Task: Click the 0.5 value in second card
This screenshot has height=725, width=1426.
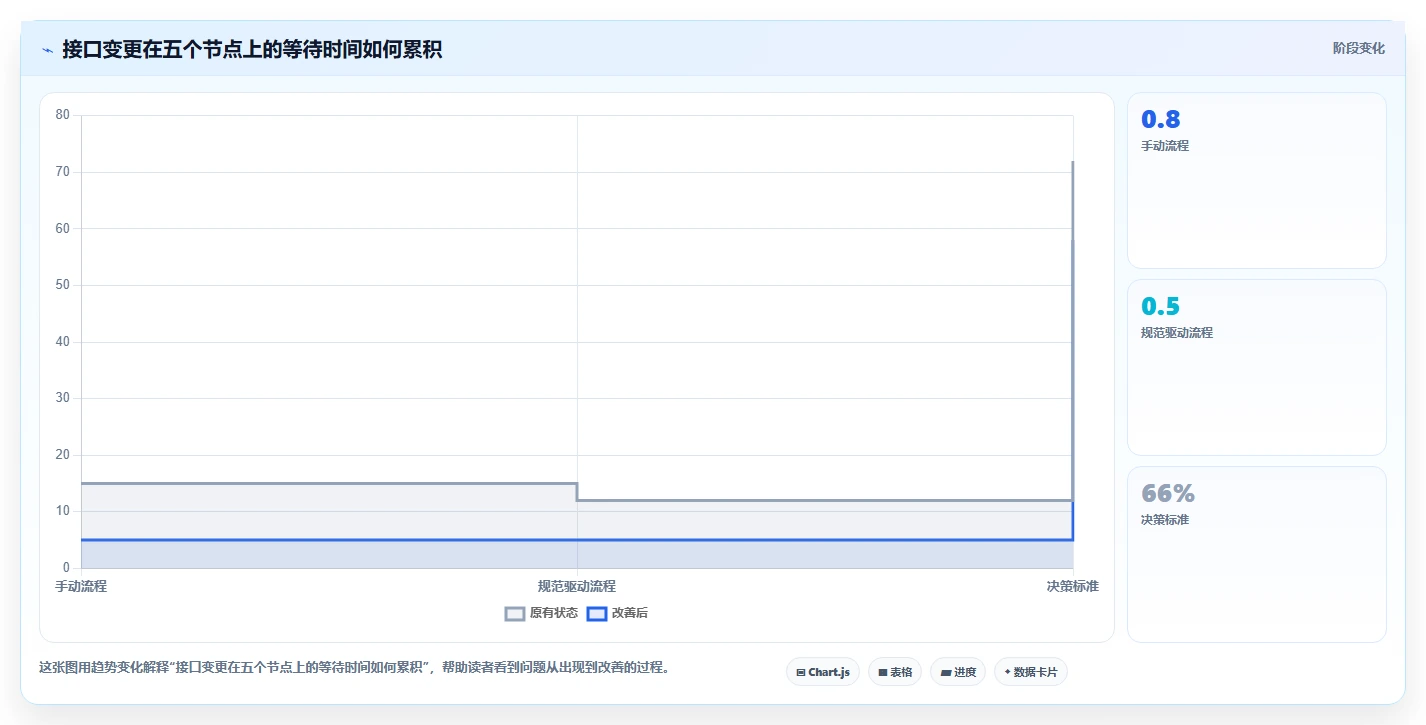Action: [x=1161, y=306]
